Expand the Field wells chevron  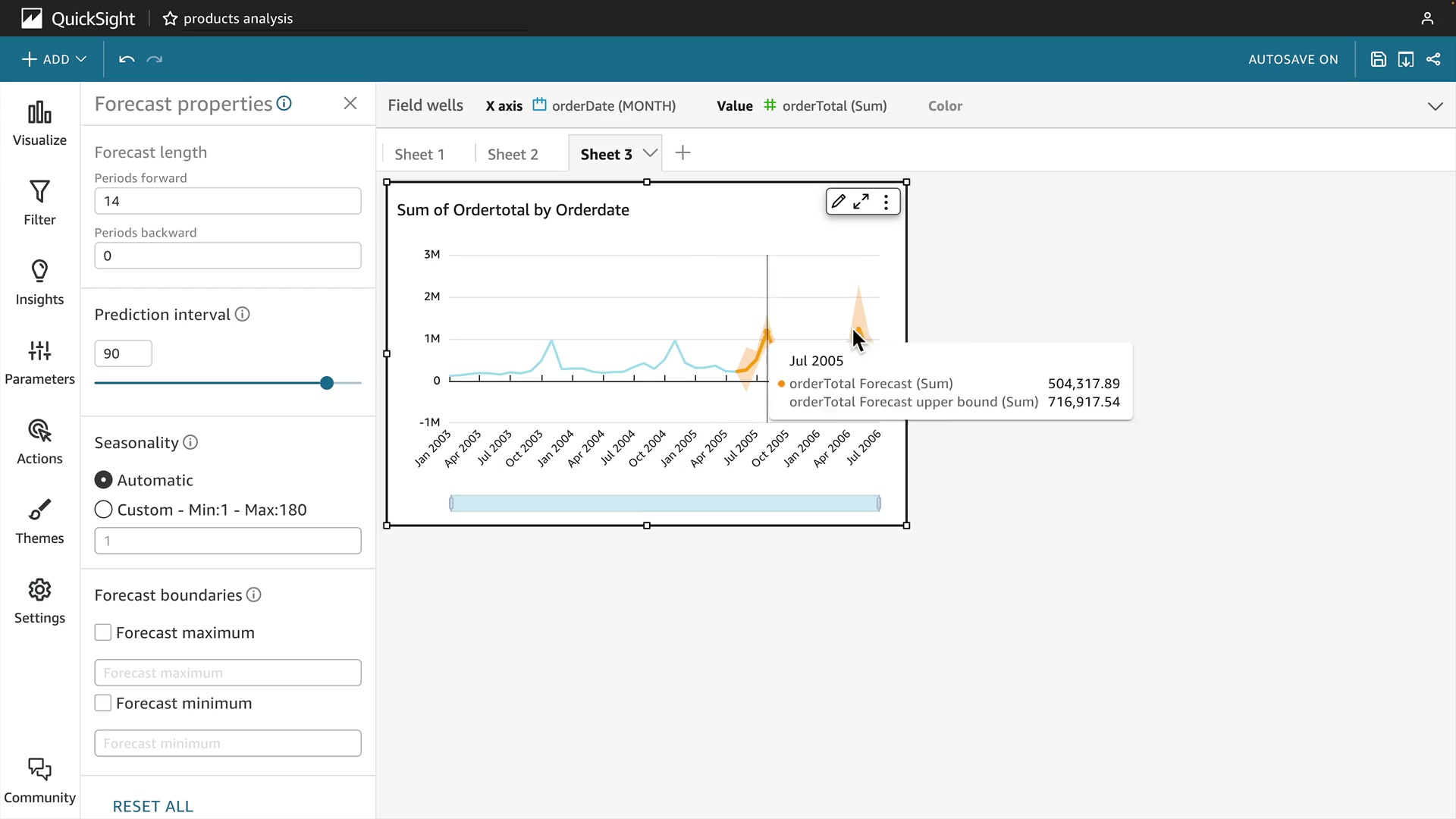(x=1435, y=106)
